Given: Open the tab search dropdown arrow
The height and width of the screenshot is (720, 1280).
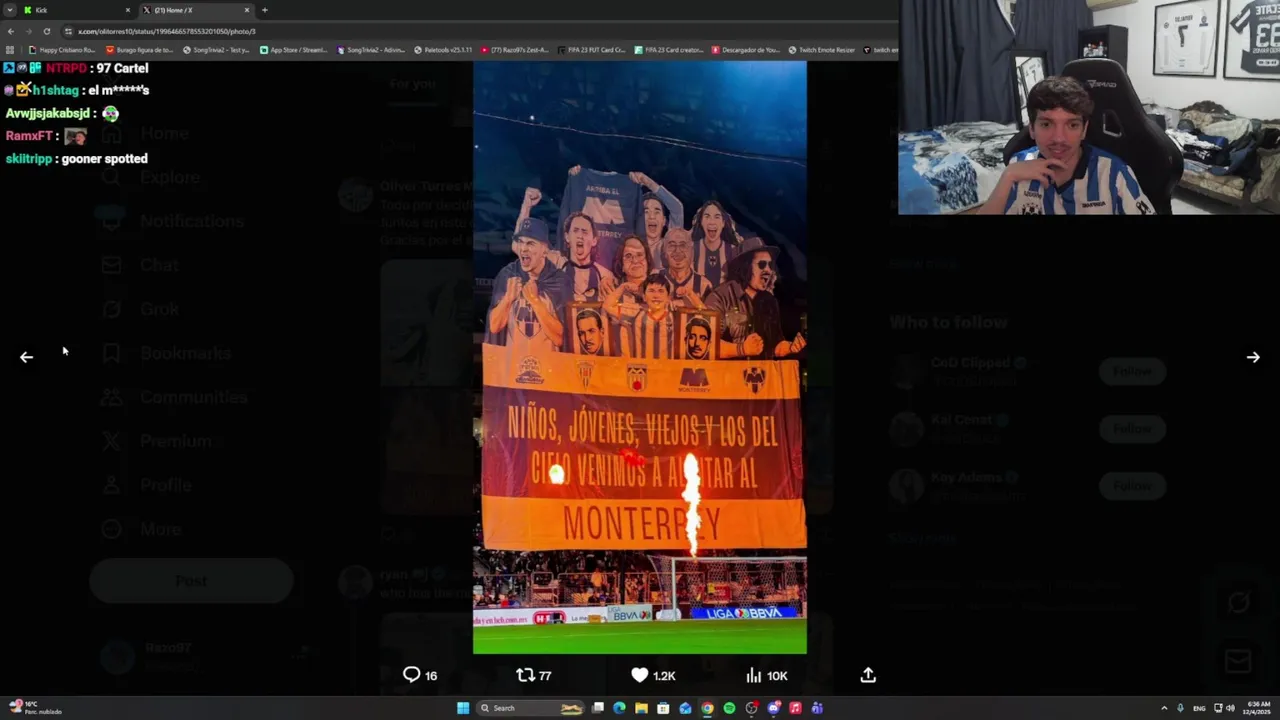Looking at the screenshot, I should point(10,10).
